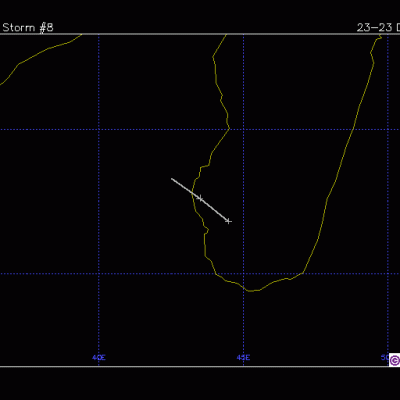Image resolution: width=400 pixels, height=400 pixels.
Task: Click the partially visible 50 longitude label
Action: (x=385, y=358)
